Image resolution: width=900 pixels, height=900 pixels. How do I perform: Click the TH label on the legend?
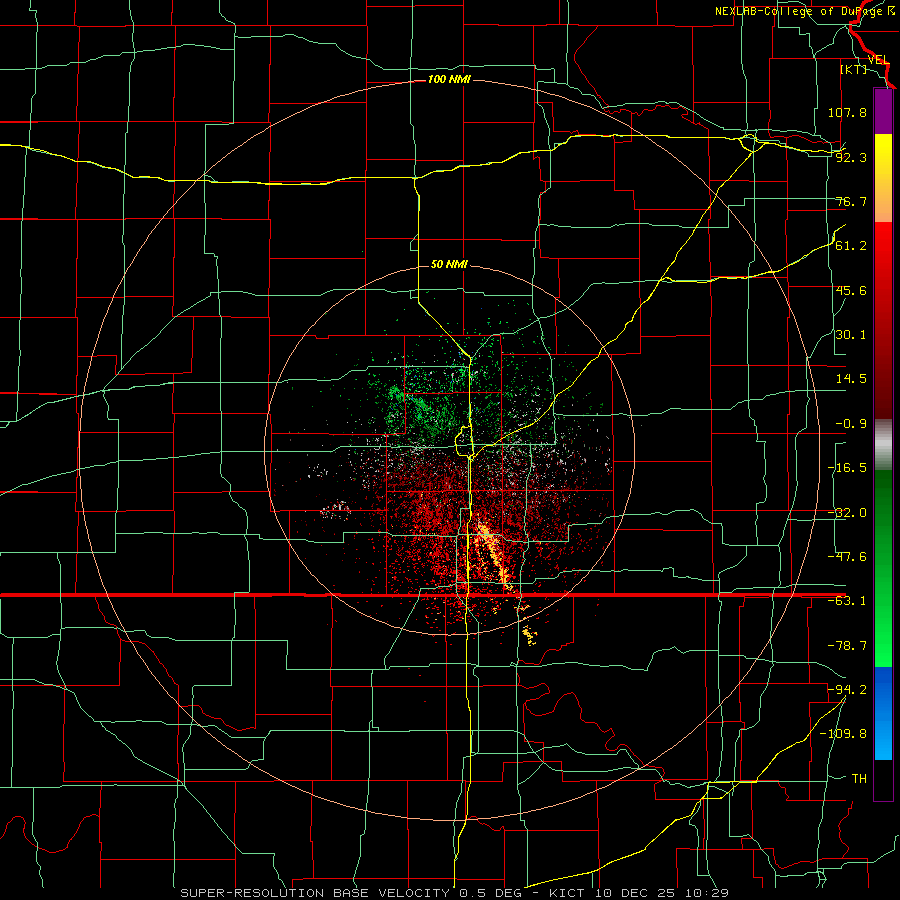point(859,779)
